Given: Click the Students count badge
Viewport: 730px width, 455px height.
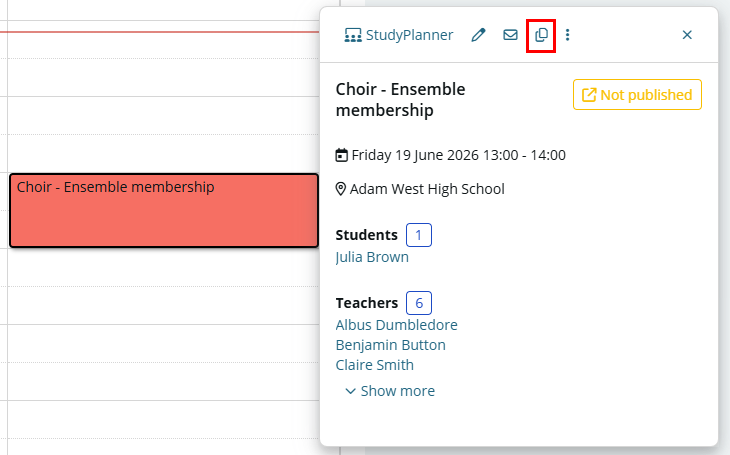Looking at the screenshot, I should (x=419, y=235).
